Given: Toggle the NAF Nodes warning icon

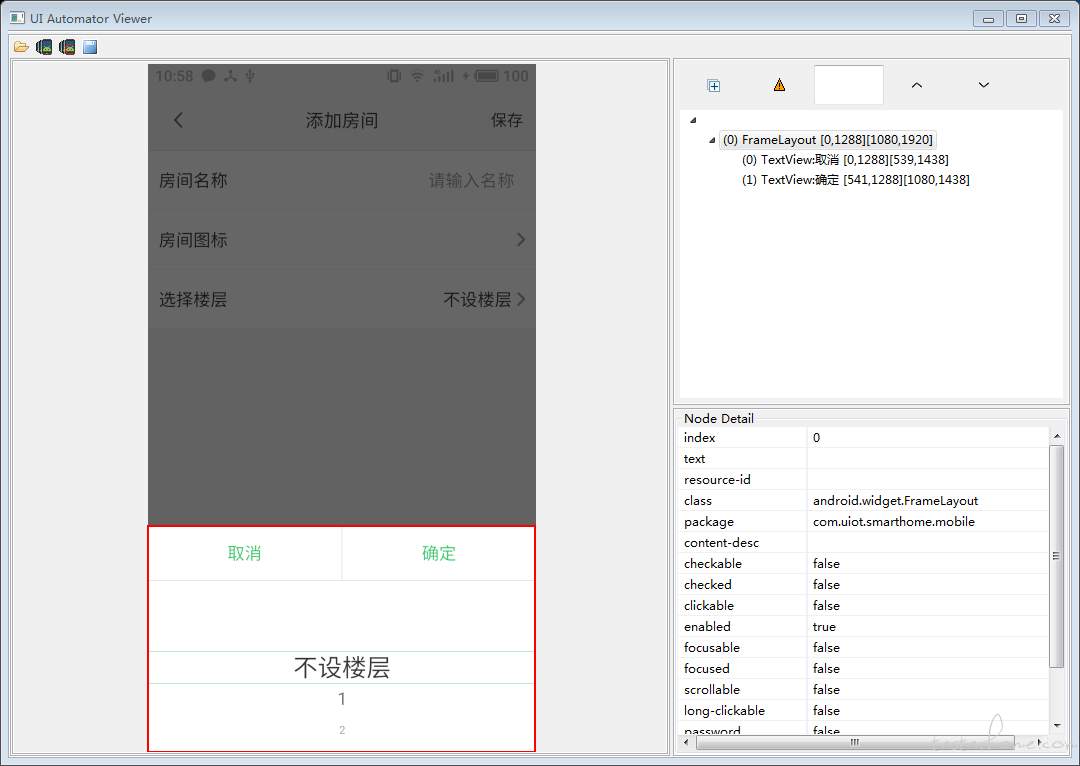Looking at the screenshot, I should point(779,85).
